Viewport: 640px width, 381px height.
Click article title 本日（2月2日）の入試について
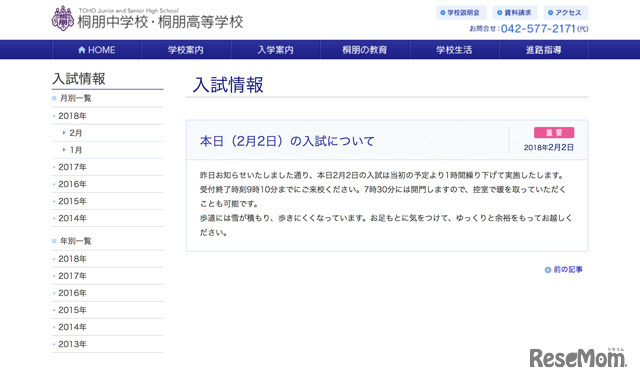[x=287, y=141]
